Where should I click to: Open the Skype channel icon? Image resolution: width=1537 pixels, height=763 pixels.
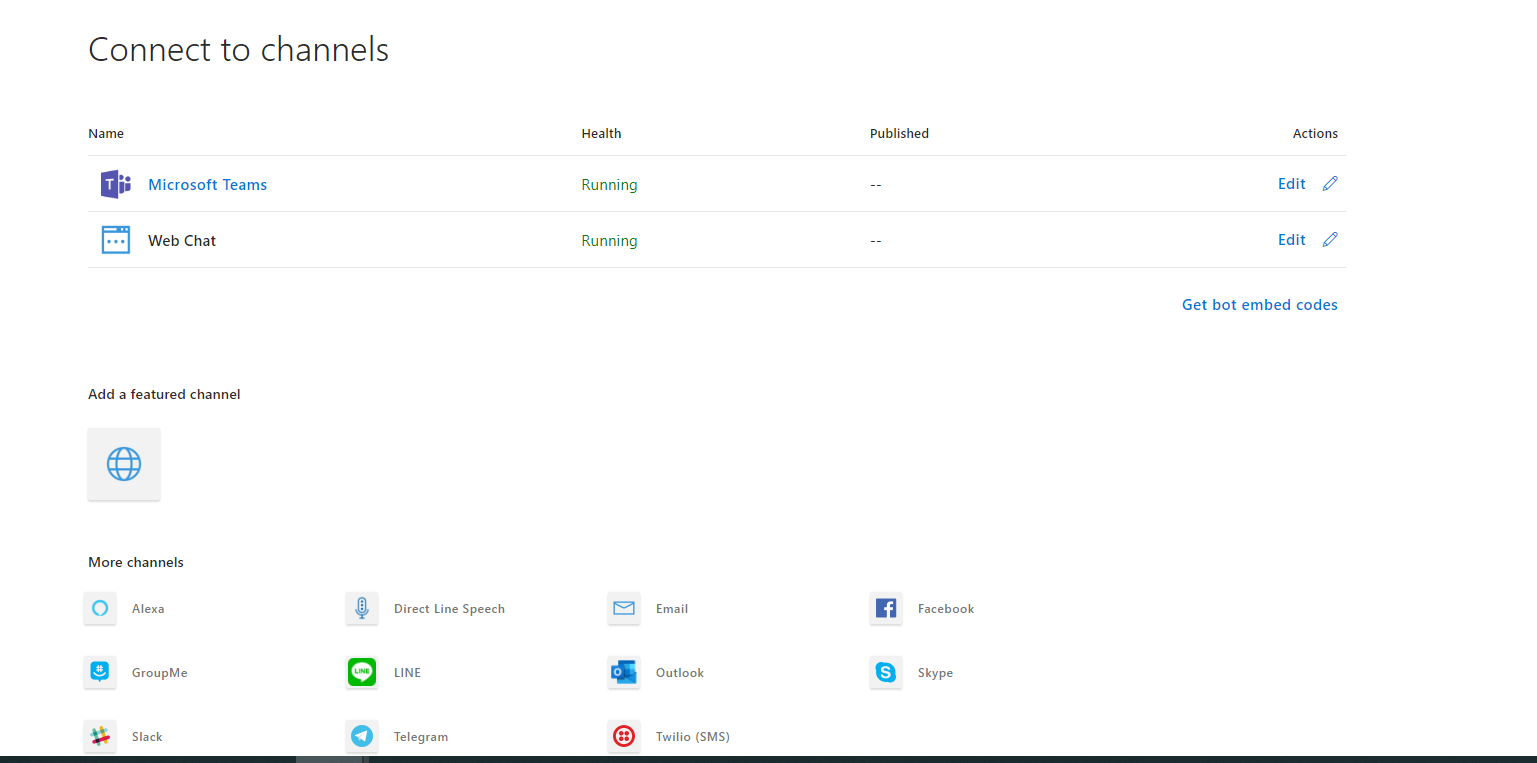(886, 672)
